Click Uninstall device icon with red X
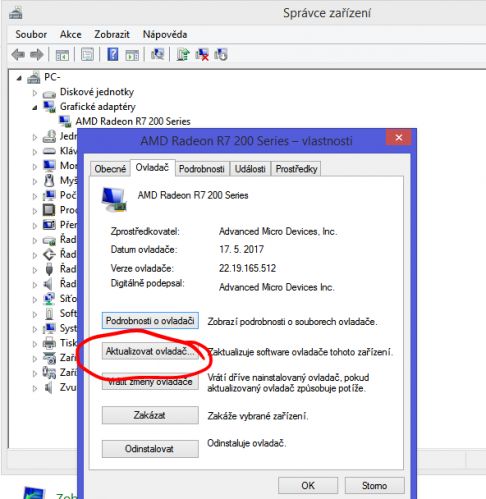 point(202,54)
